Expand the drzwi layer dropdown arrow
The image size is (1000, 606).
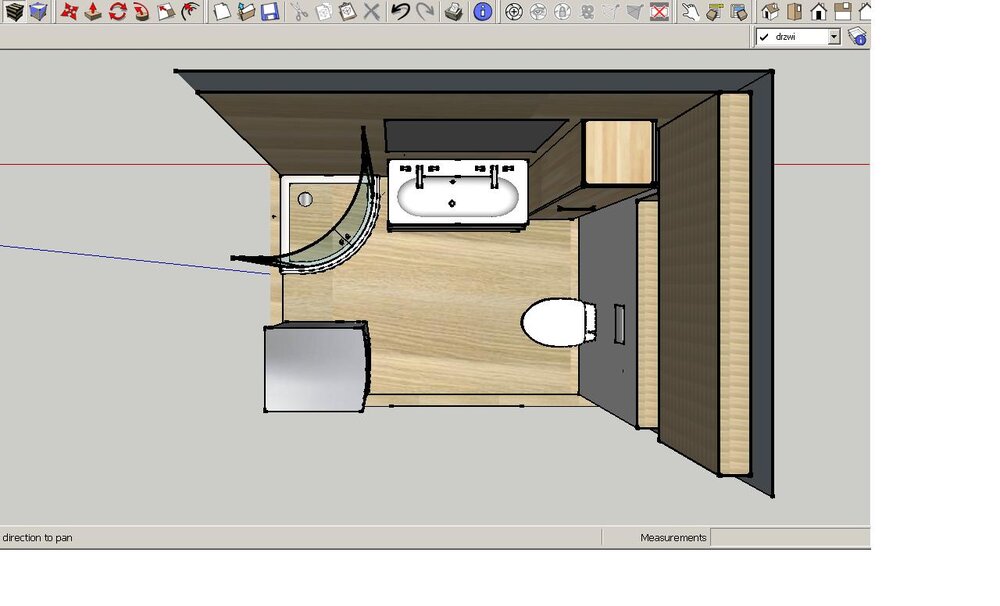click(x=833, y=37)
